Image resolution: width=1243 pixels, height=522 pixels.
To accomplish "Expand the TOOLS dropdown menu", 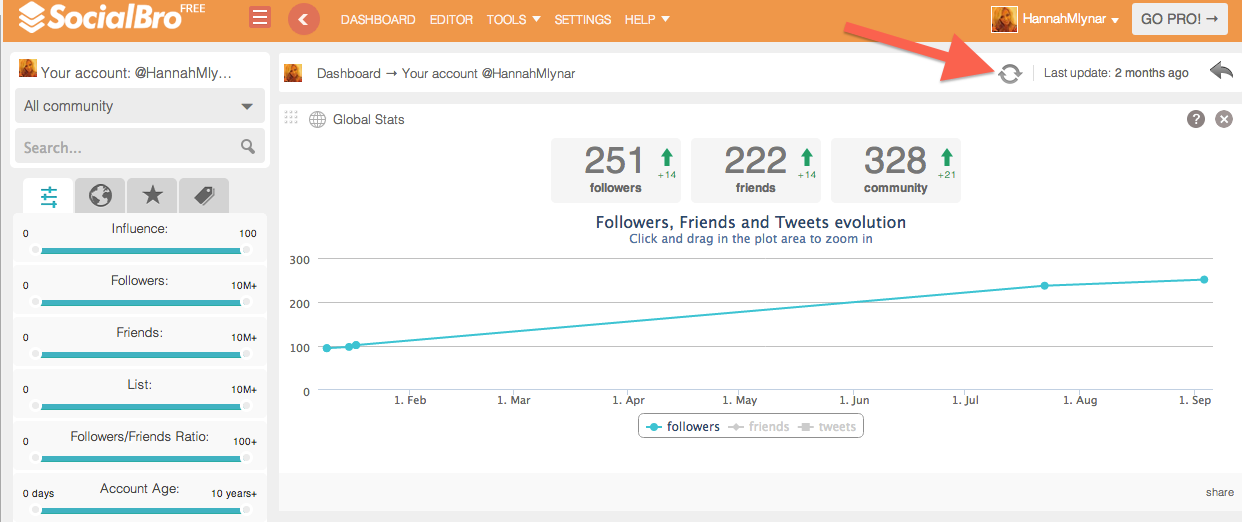I will point(513,20).
